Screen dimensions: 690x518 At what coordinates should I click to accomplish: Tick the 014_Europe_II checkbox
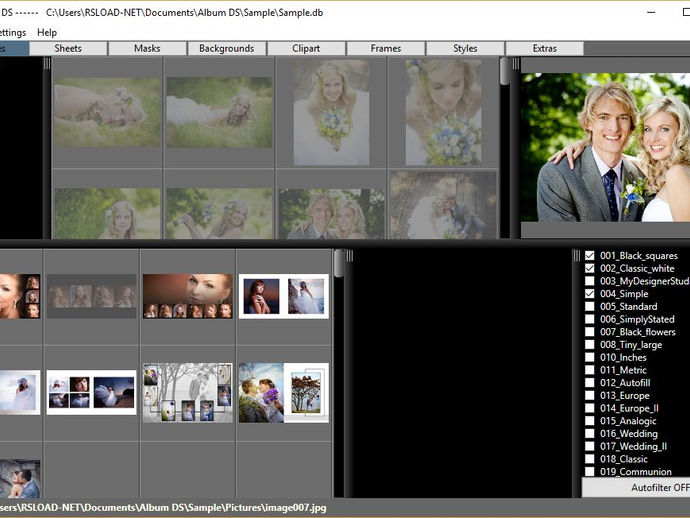tap(590, 408)
